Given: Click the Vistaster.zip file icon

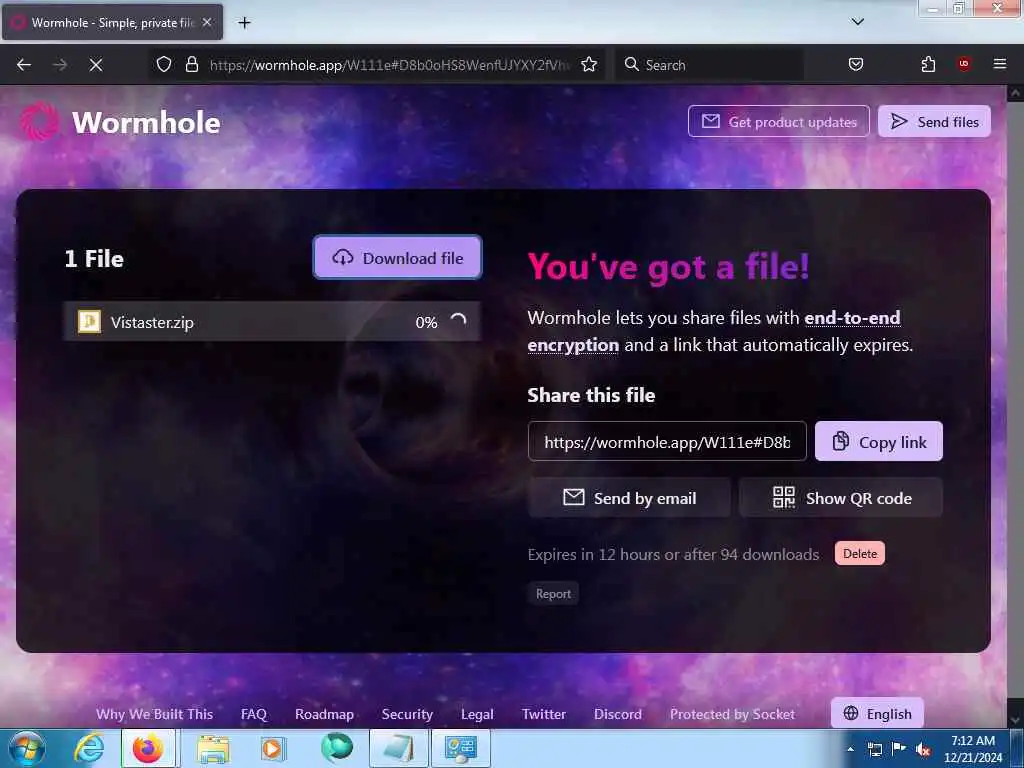Looking at the screenshot, I should pos(89,321).
